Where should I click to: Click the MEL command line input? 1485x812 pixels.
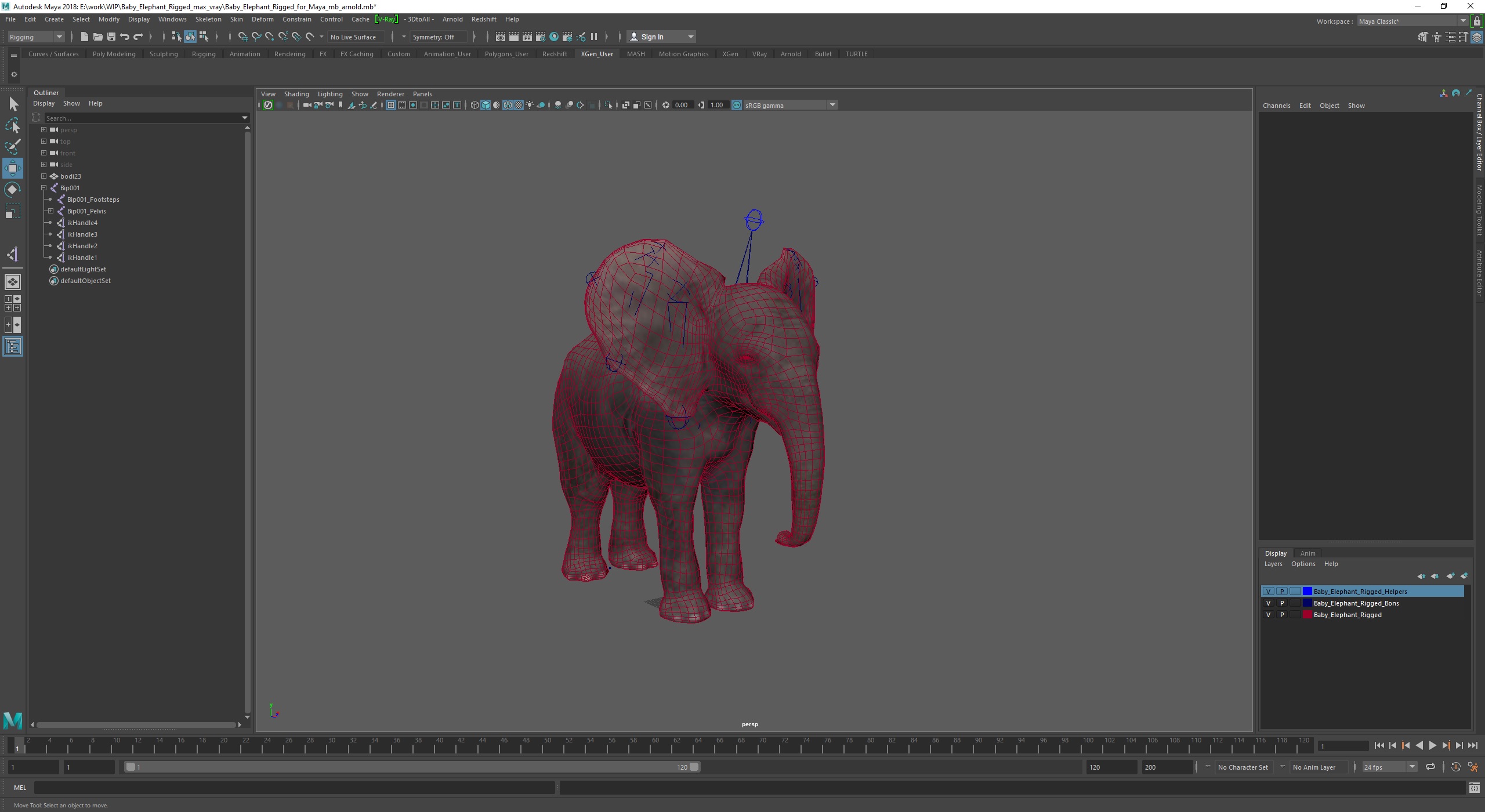click(294, 788)
